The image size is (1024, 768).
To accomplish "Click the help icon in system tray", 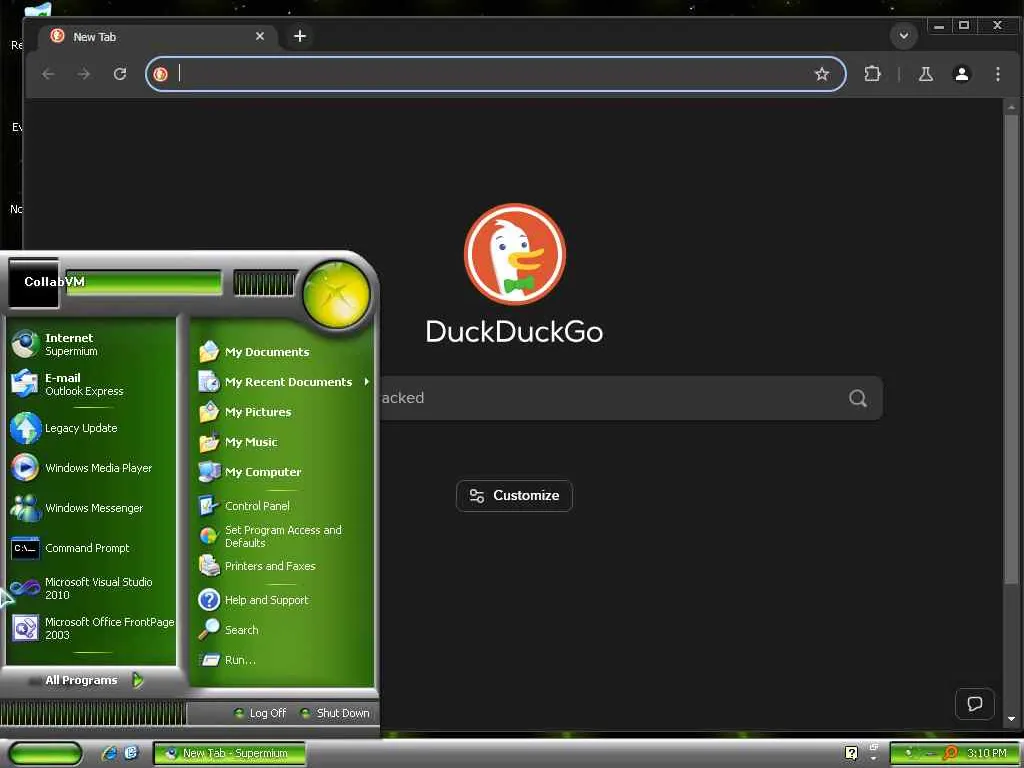I will [851, 753].
